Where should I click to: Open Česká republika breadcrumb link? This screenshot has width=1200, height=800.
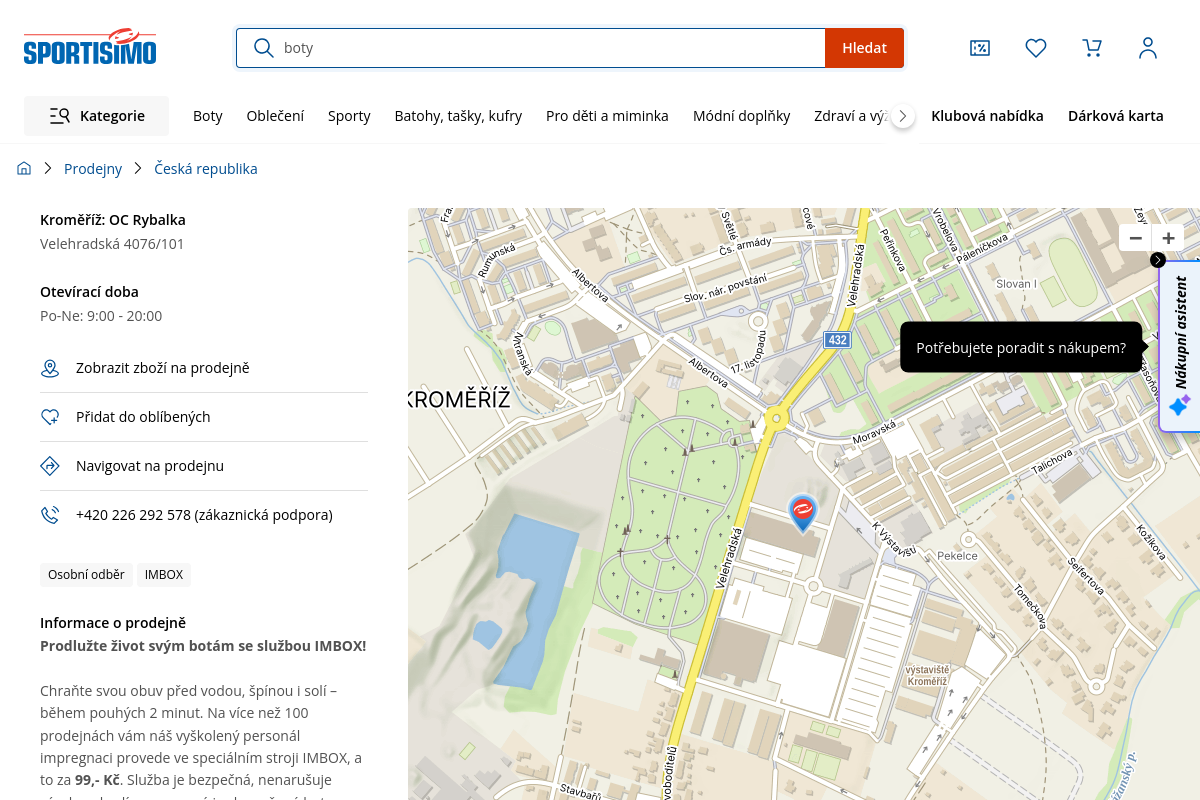click(206, 169)
